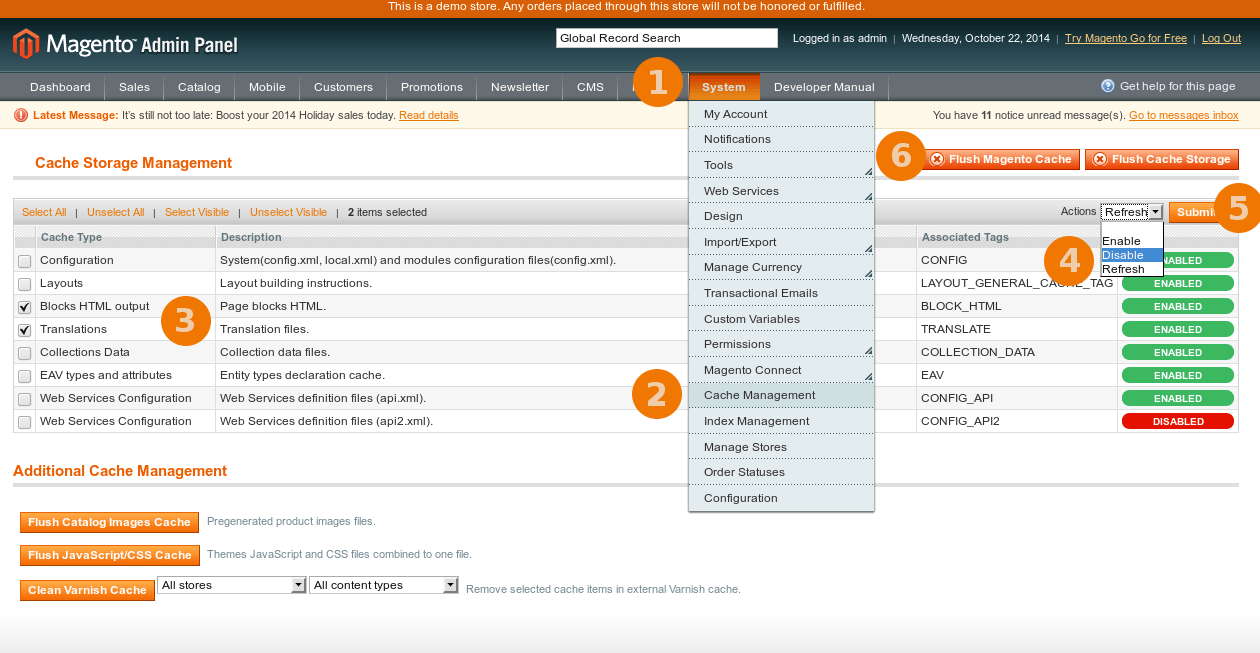The width and height of the screenshot is (1260, 653).
Task: Open the Sales menu
Action: [134, 87]
